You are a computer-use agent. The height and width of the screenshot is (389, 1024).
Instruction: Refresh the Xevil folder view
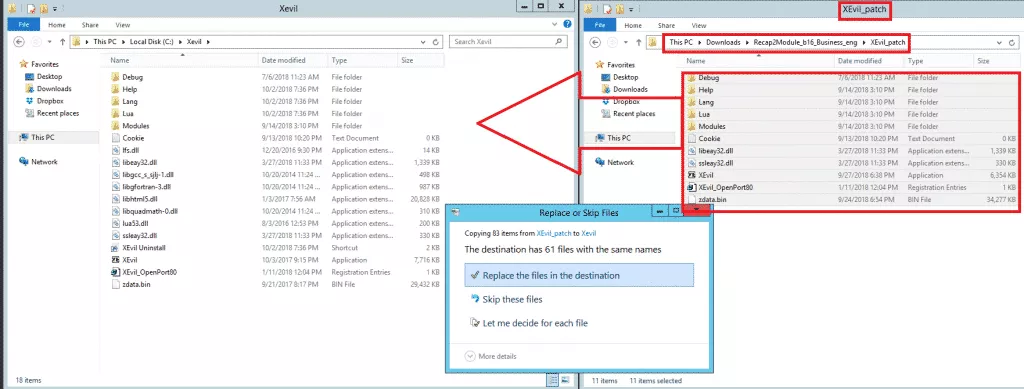436,42
